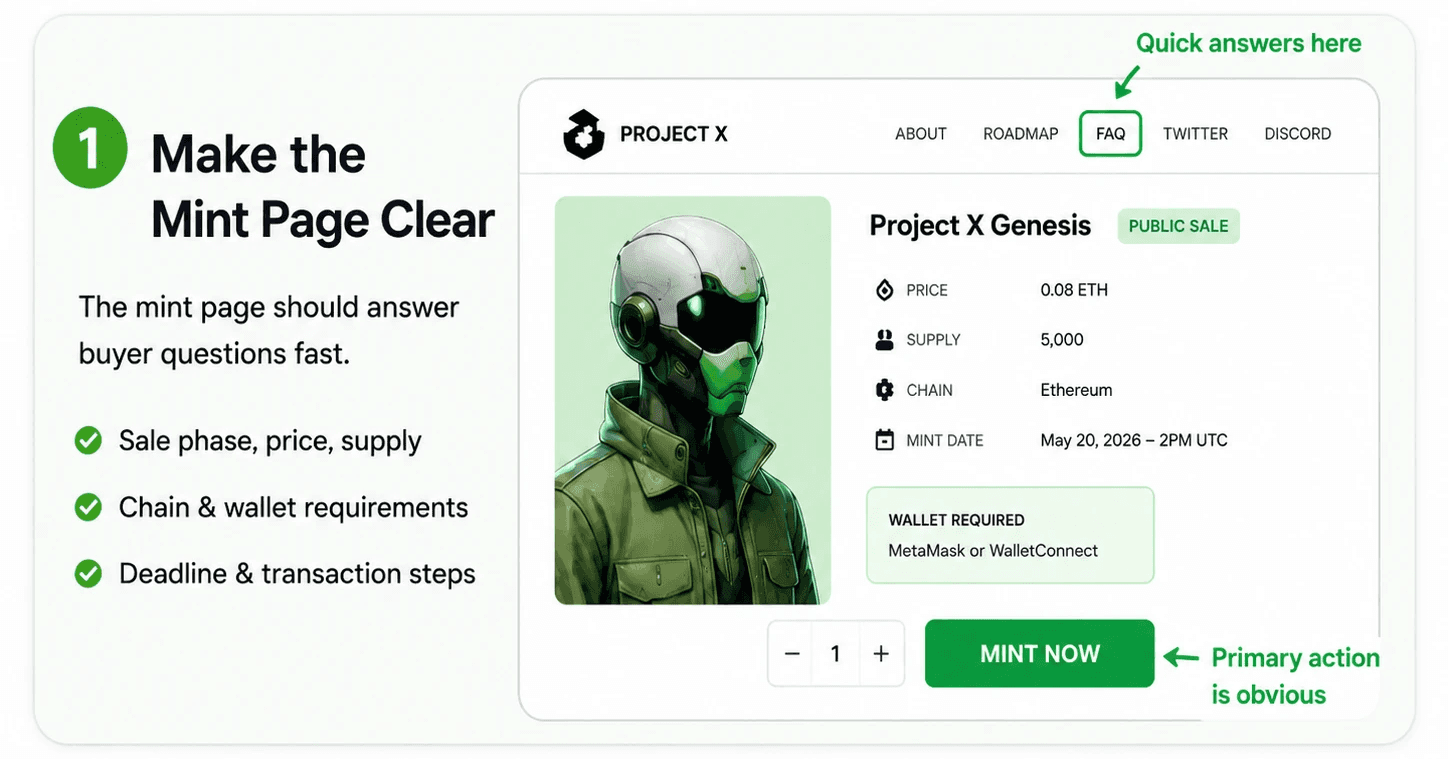
Task: Click the PUBLIC SALE badge
Action: (1179, 226)
